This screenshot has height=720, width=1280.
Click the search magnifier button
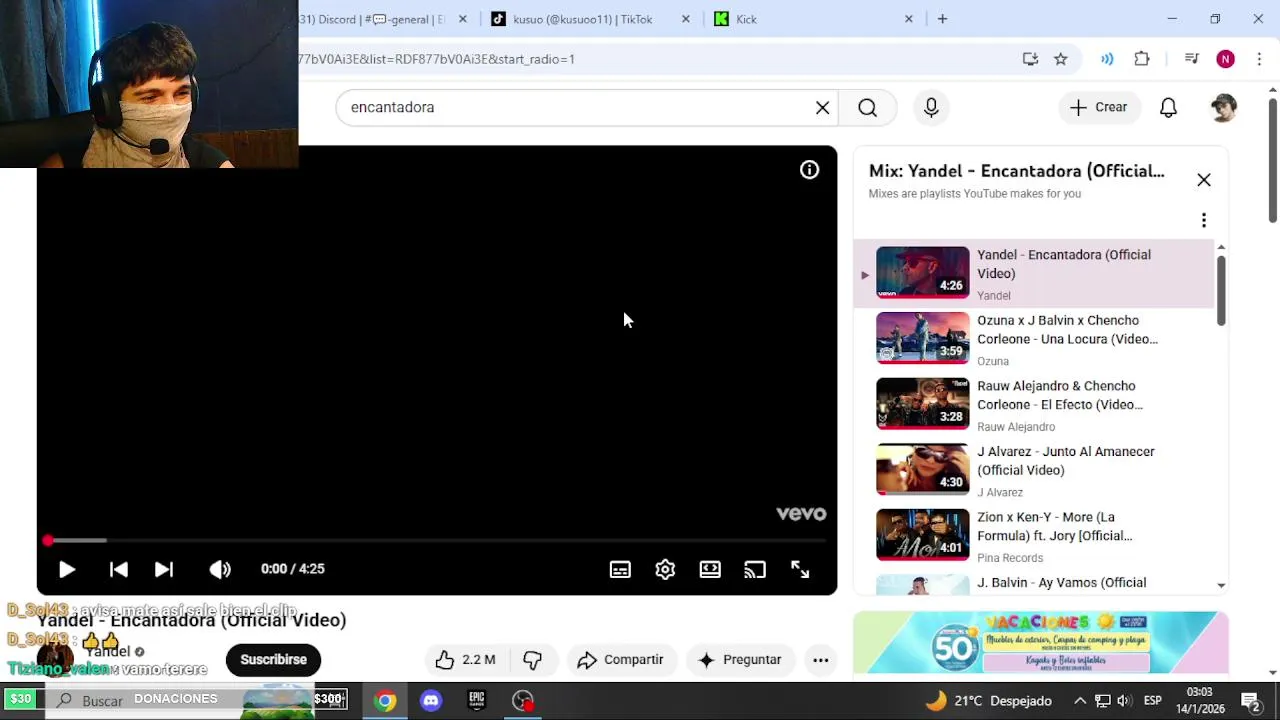pyautogui.click(x=868, y=107)
